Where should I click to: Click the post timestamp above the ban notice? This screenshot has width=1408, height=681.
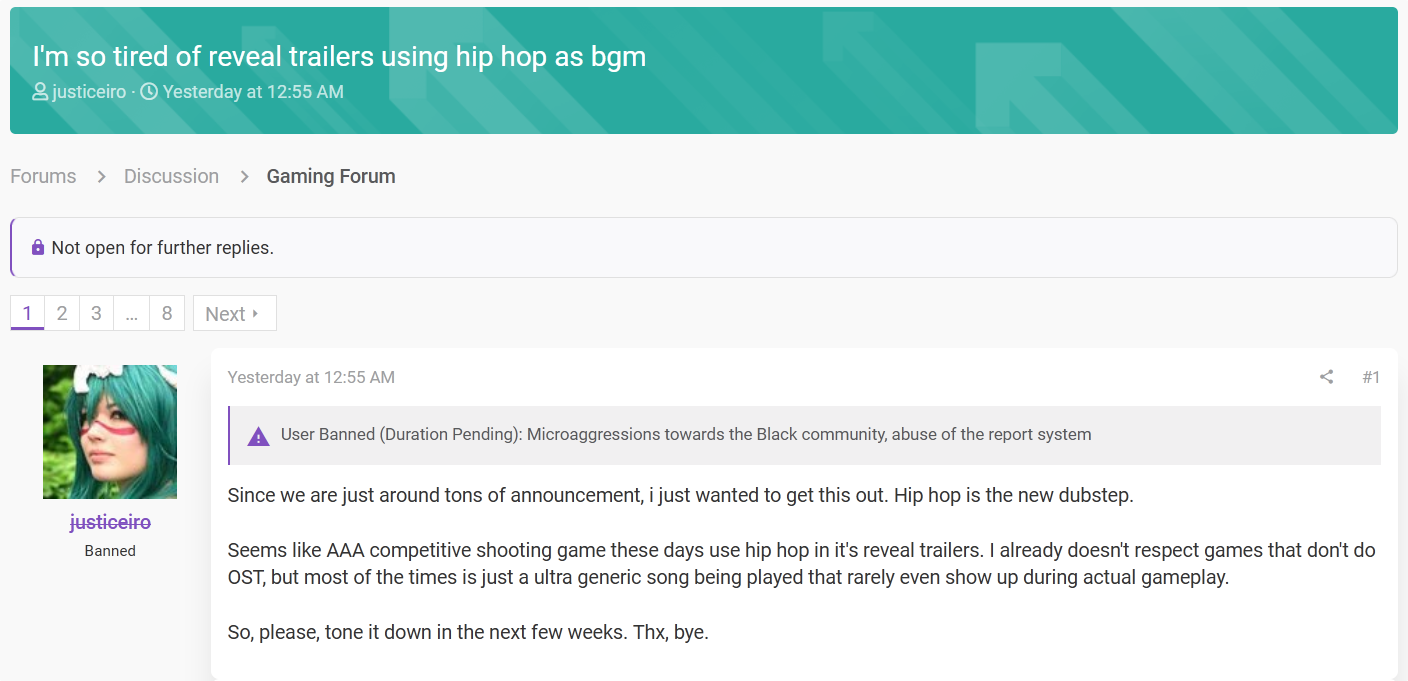pos(311,377)
